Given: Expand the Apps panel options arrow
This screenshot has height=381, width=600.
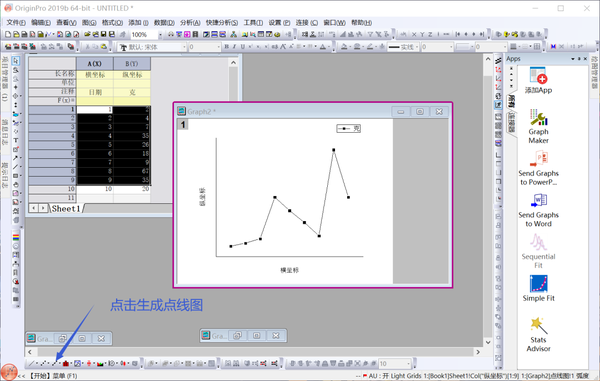Looking at the screenshot, I should 573,59.
